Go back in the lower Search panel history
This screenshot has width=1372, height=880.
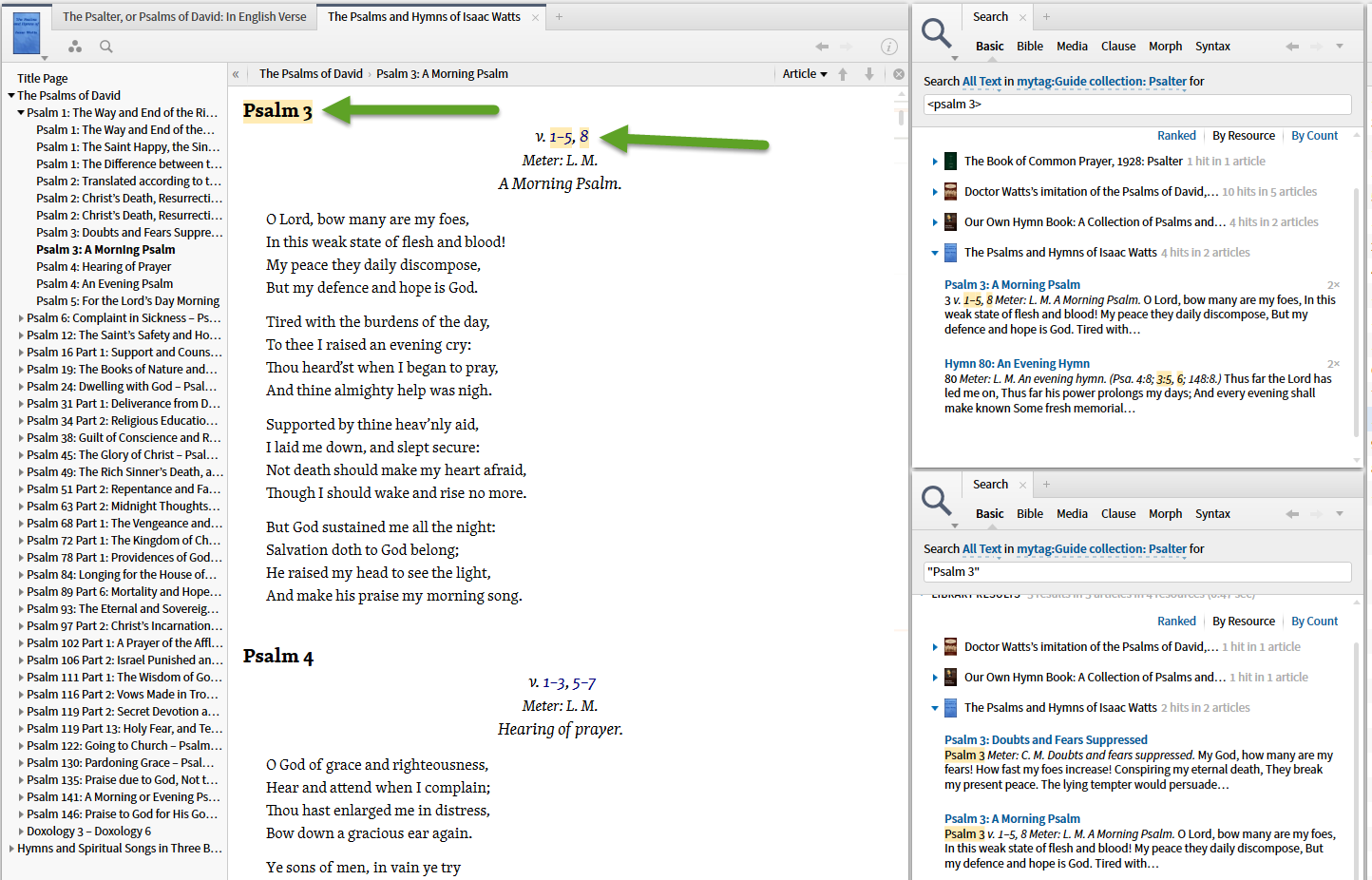1292,513
